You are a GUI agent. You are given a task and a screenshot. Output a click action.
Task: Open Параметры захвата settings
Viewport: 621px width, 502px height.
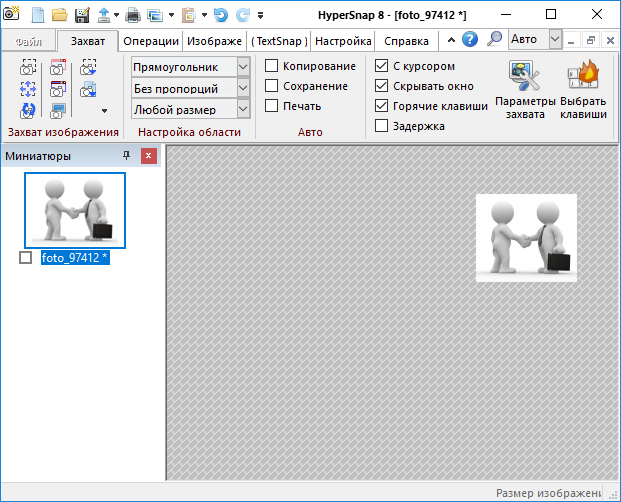tap(524, 90)
